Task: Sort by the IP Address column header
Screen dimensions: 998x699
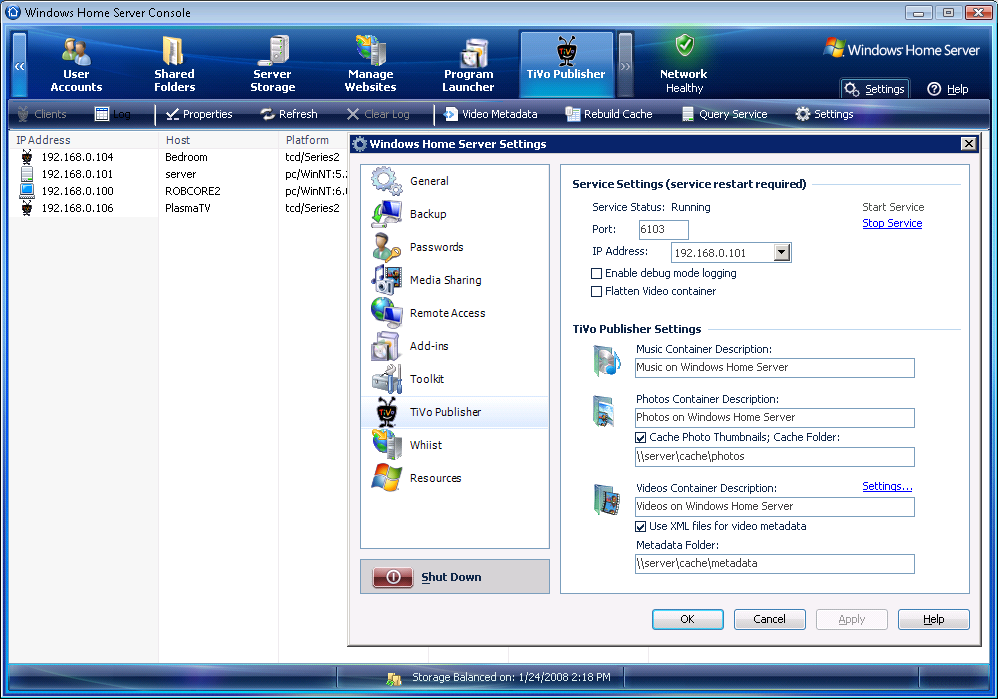Action: [83, 140]
